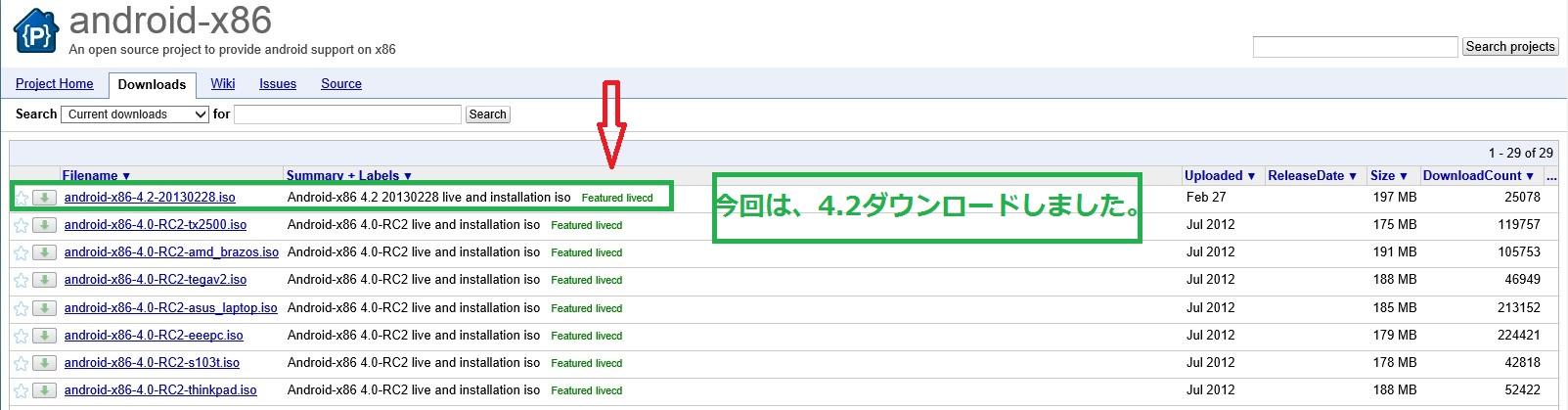
Task: Click livecd label on the 4.2 iso row
Action: tap(641, 198)
